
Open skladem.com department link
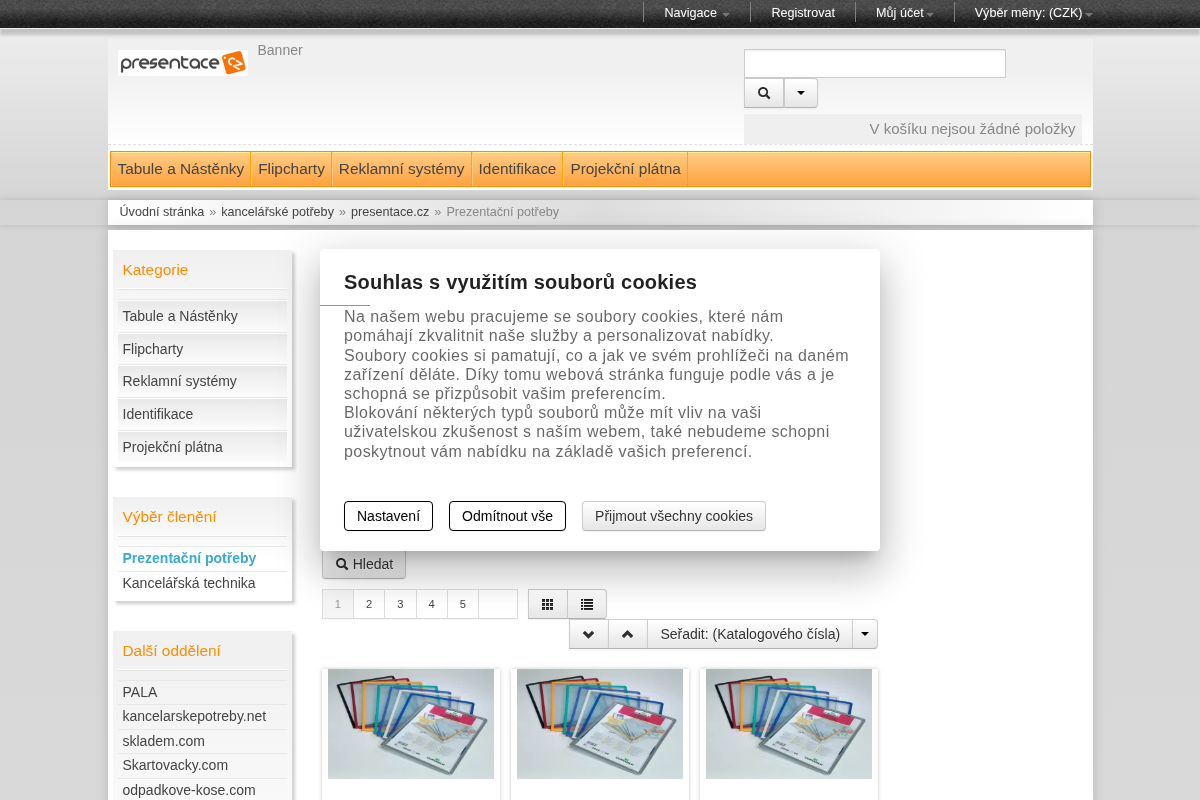pyautogui.click(x=164, y=741)
